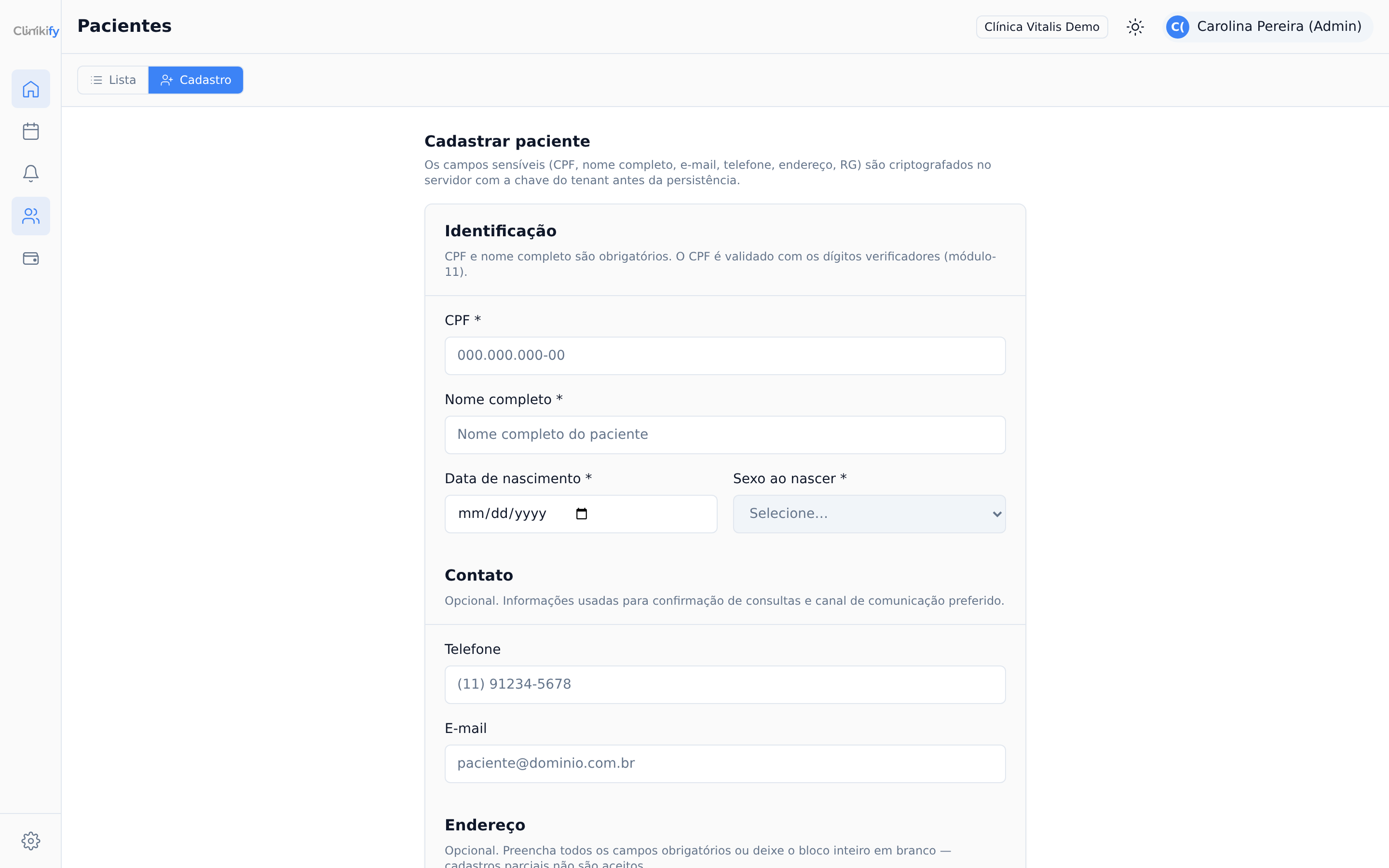Open the patients sidebar icon

pos(31,216)
